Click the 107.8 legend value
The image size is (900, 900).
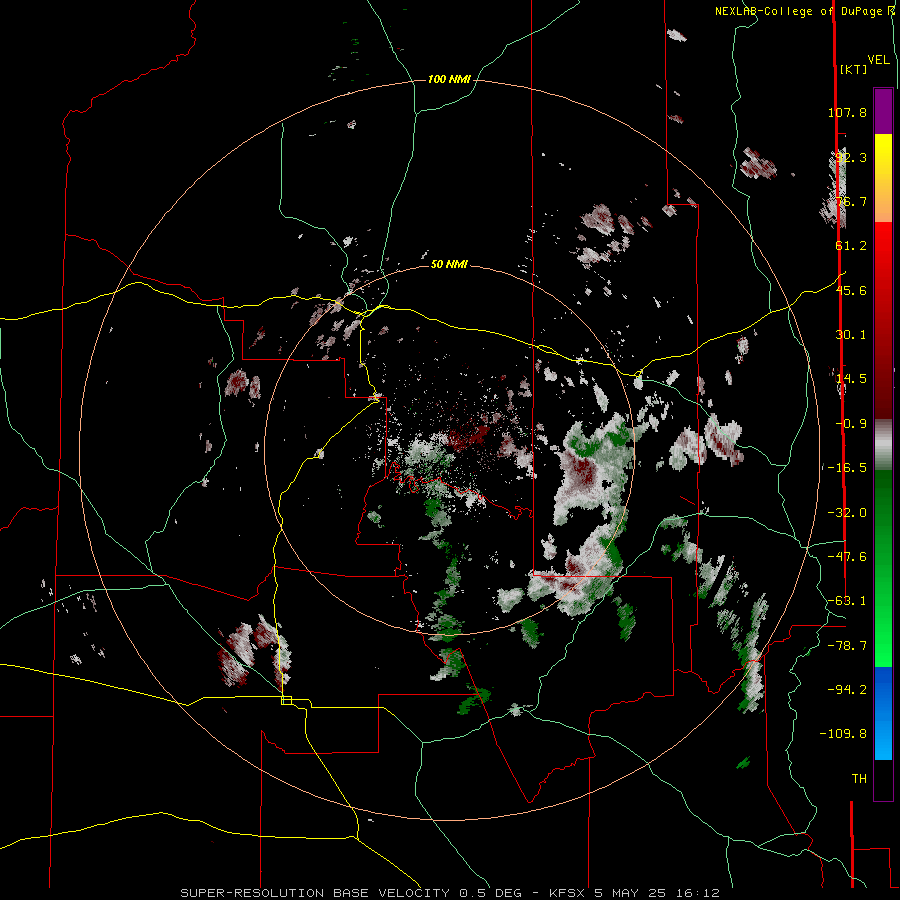pos(847,112)
